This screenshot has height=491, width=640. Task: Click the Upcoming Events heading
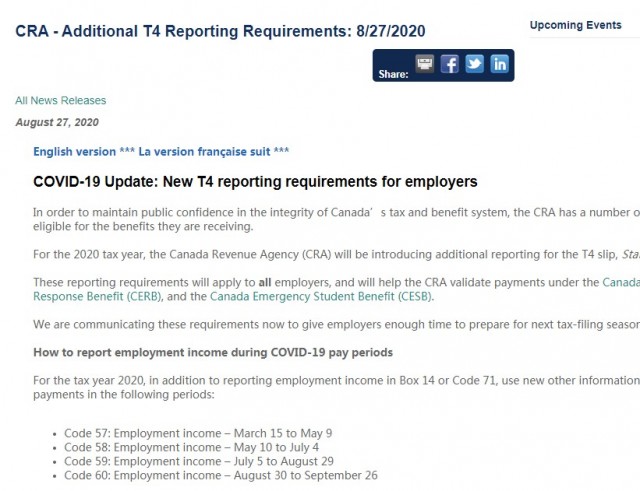[576, 25]
